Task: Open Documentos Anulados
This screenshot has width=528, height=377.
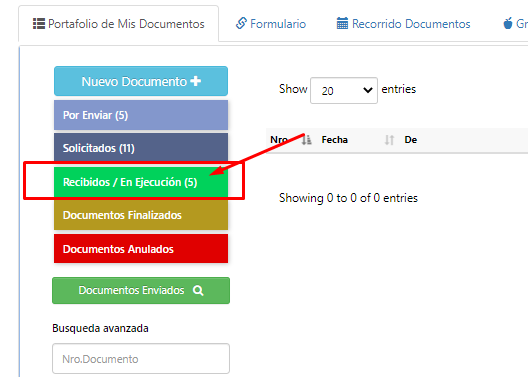Action: (x=141, y=249)
